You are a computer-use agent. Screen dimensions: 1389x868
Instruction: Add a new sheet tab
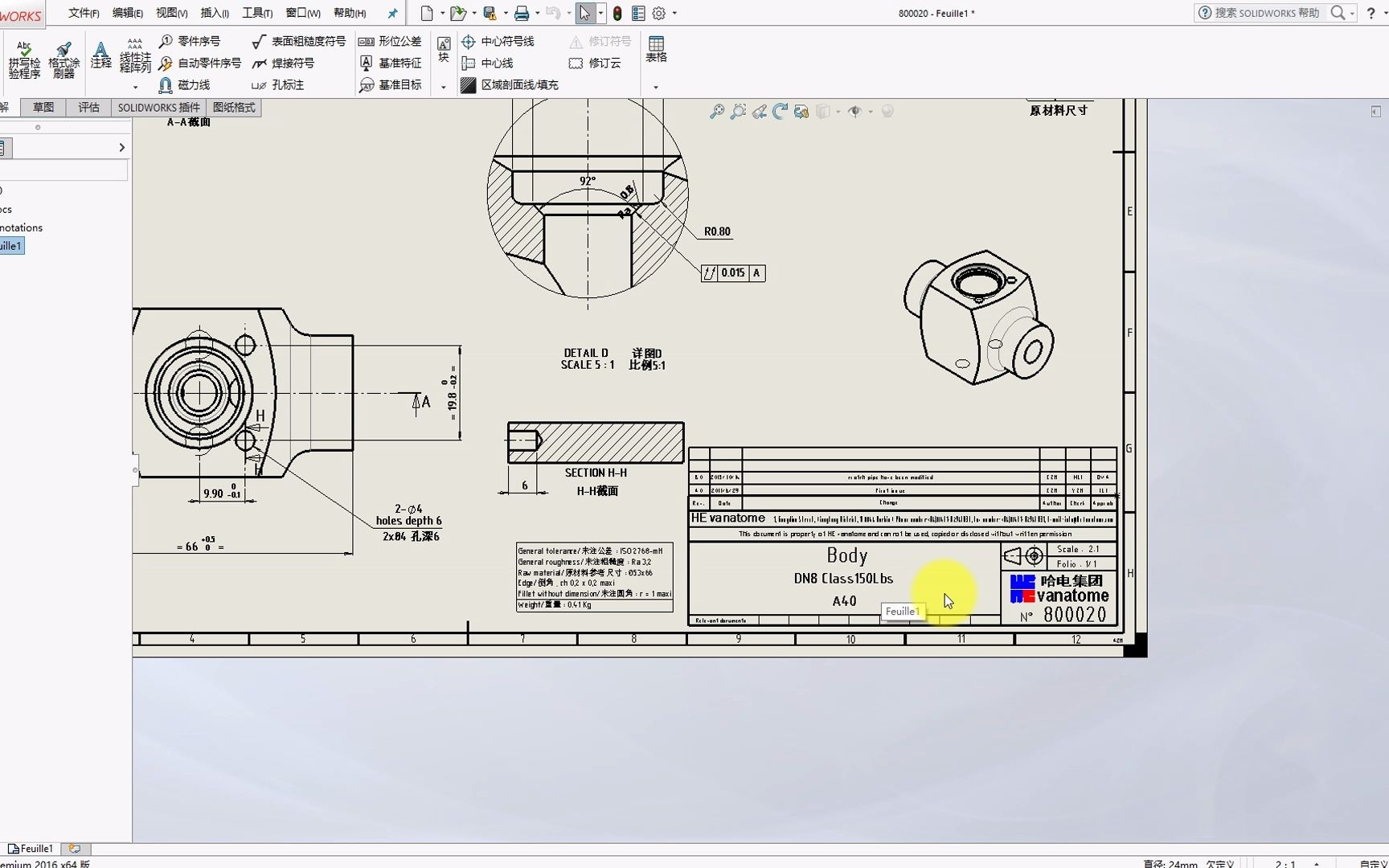[x=75, y=848]
